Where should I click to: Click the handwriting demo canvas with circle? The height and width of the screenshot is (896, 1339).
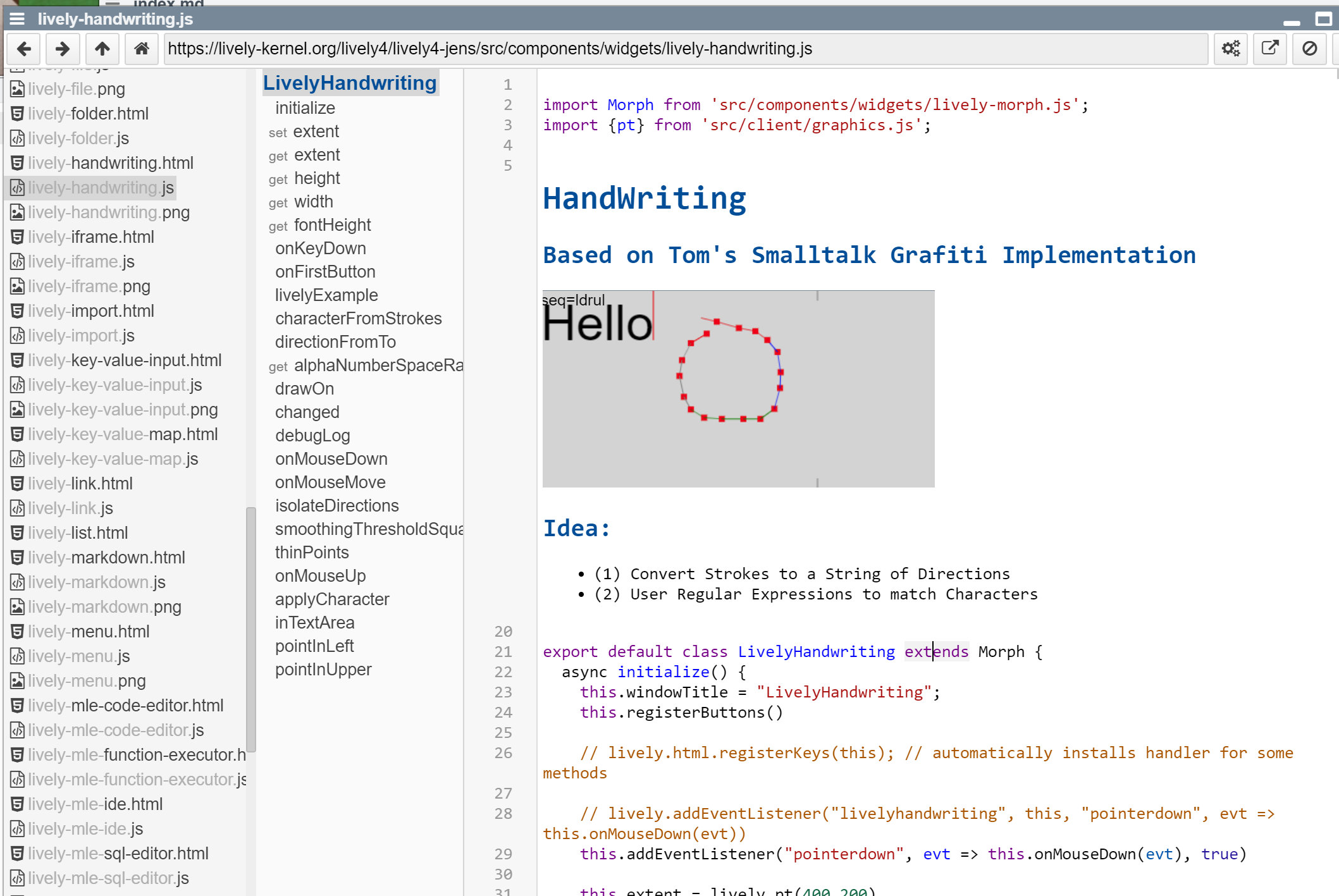[x=738, y=388]
